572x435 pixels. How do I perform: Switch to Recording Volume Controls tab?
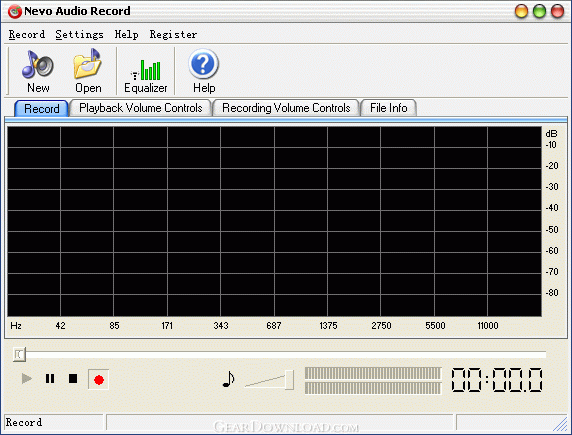(286, 108)
